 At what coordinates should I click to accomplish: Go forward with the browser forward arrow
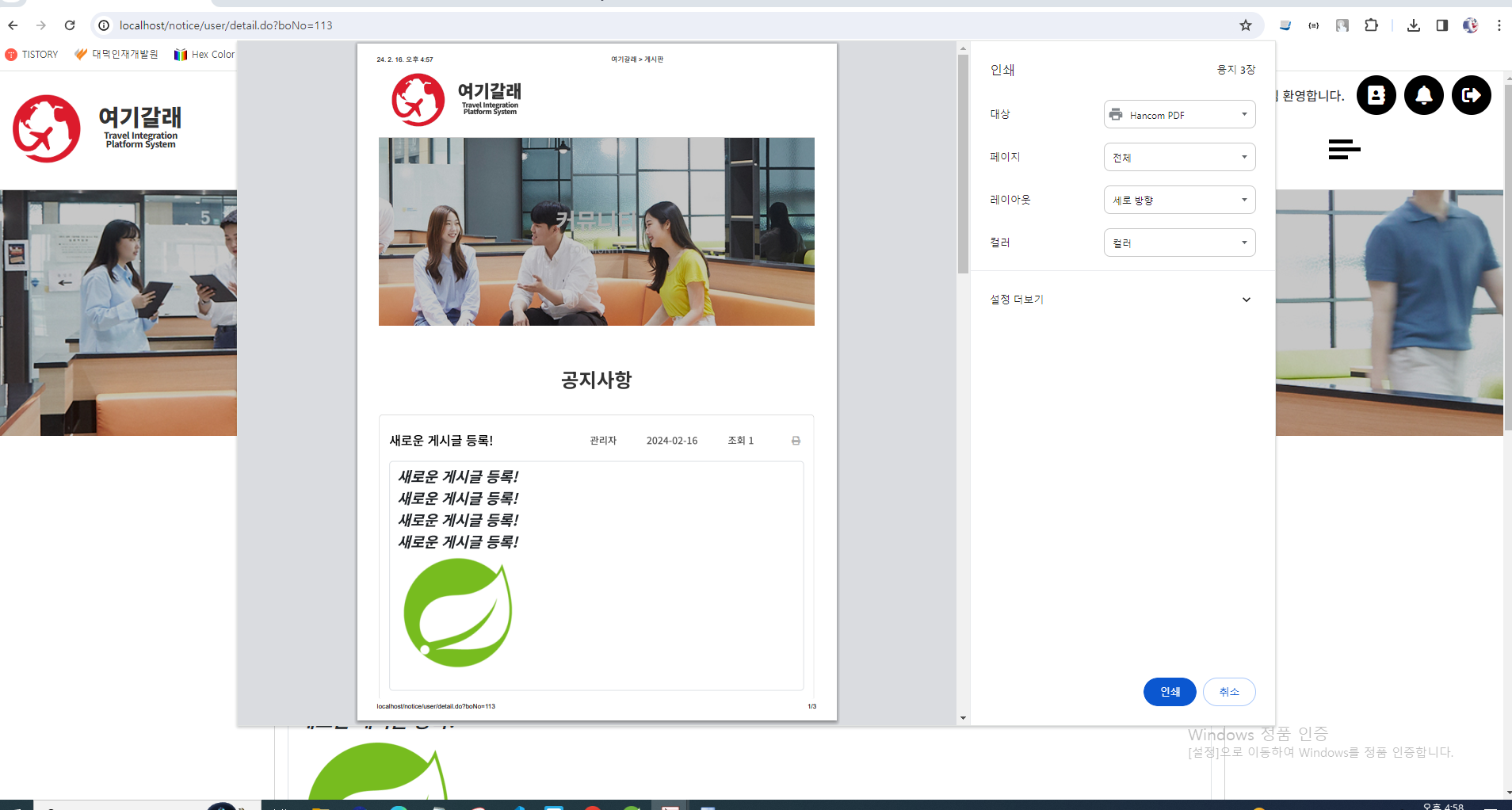[x=41, y=25]
